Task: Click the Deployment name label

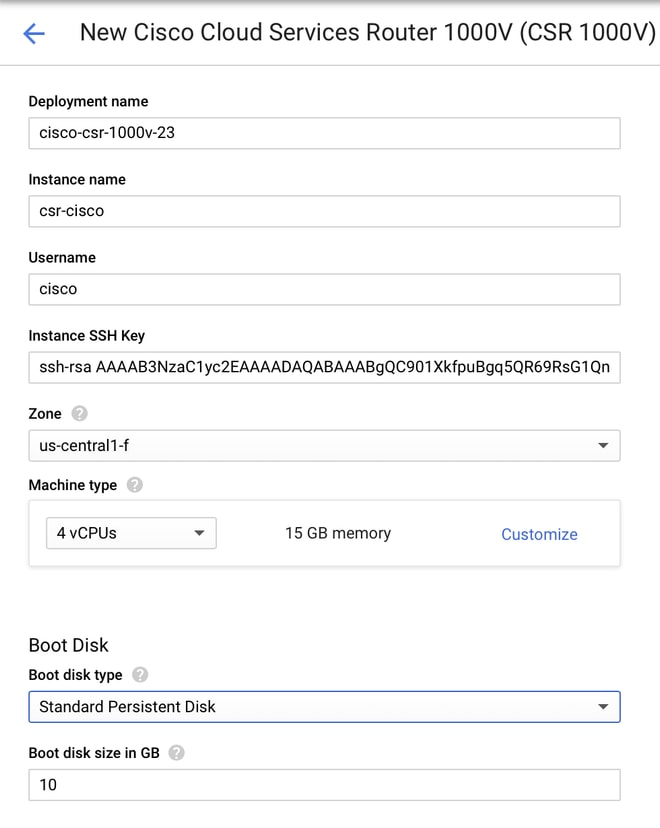Action: [x=88, y=101]
